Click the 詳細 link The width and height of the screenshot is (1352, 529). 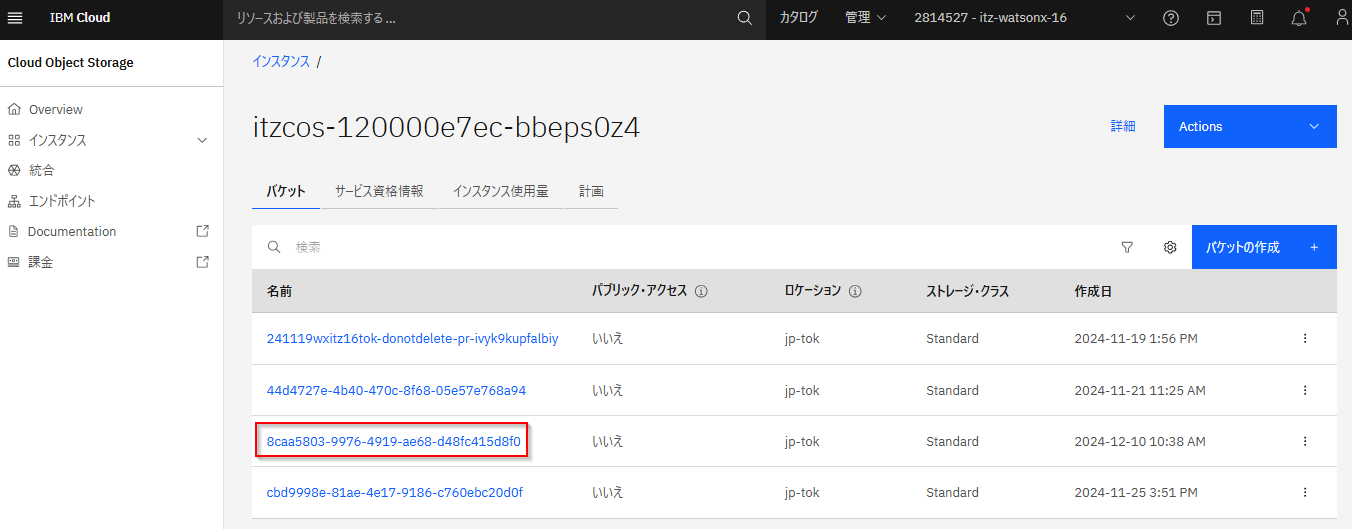[x=1123, y=126]
